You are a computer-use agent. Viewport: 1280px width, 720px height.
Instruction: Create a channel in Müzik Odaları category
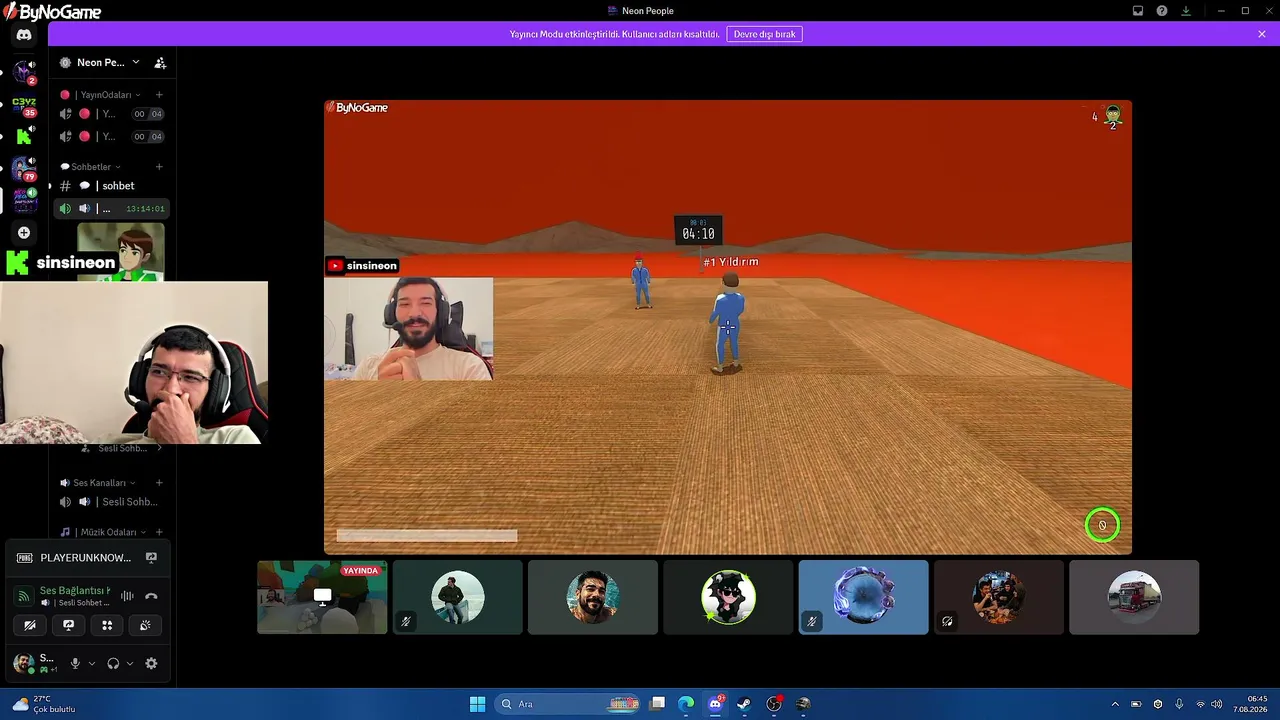pos(159,532)
